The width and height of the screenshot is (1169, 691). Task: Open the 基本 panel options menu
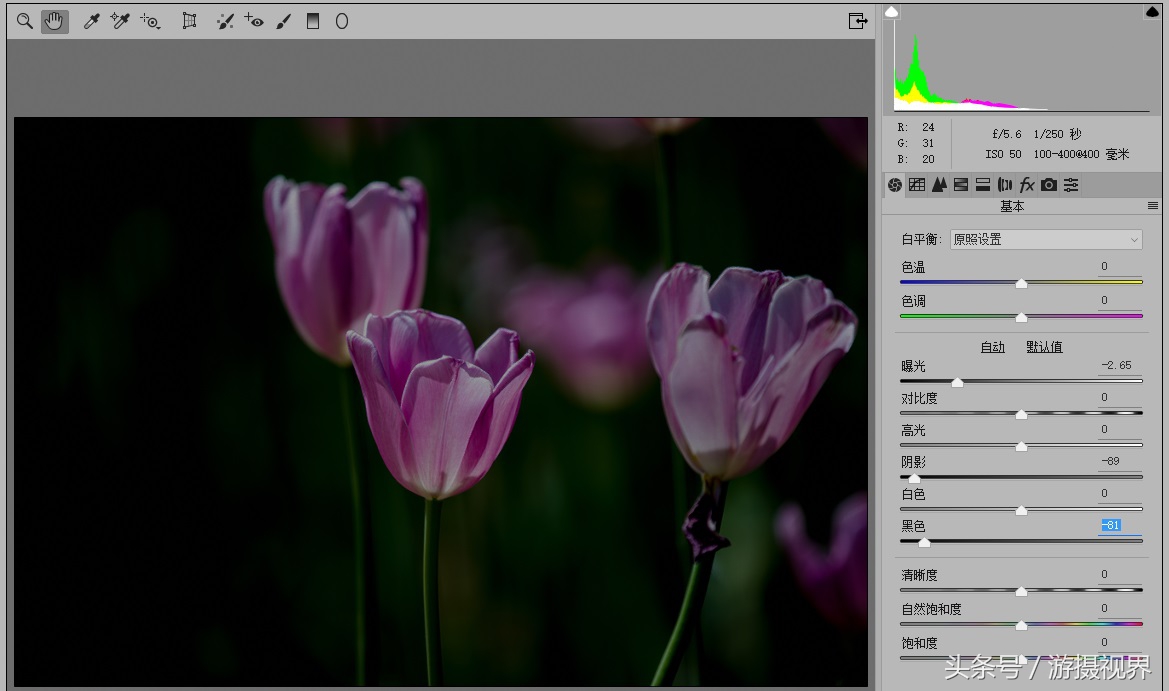(1152, 206)
